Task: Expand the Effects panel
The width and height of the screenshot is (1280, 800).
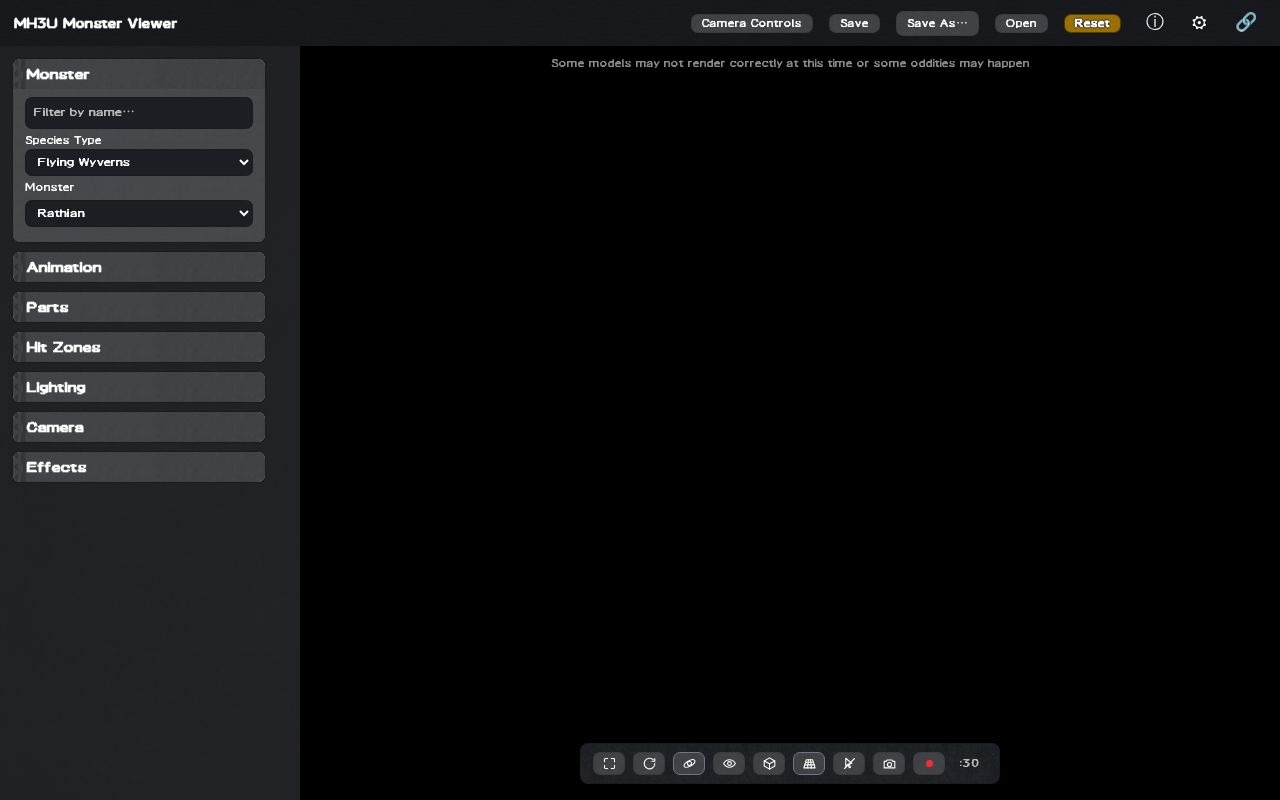Action: point(139,467)
